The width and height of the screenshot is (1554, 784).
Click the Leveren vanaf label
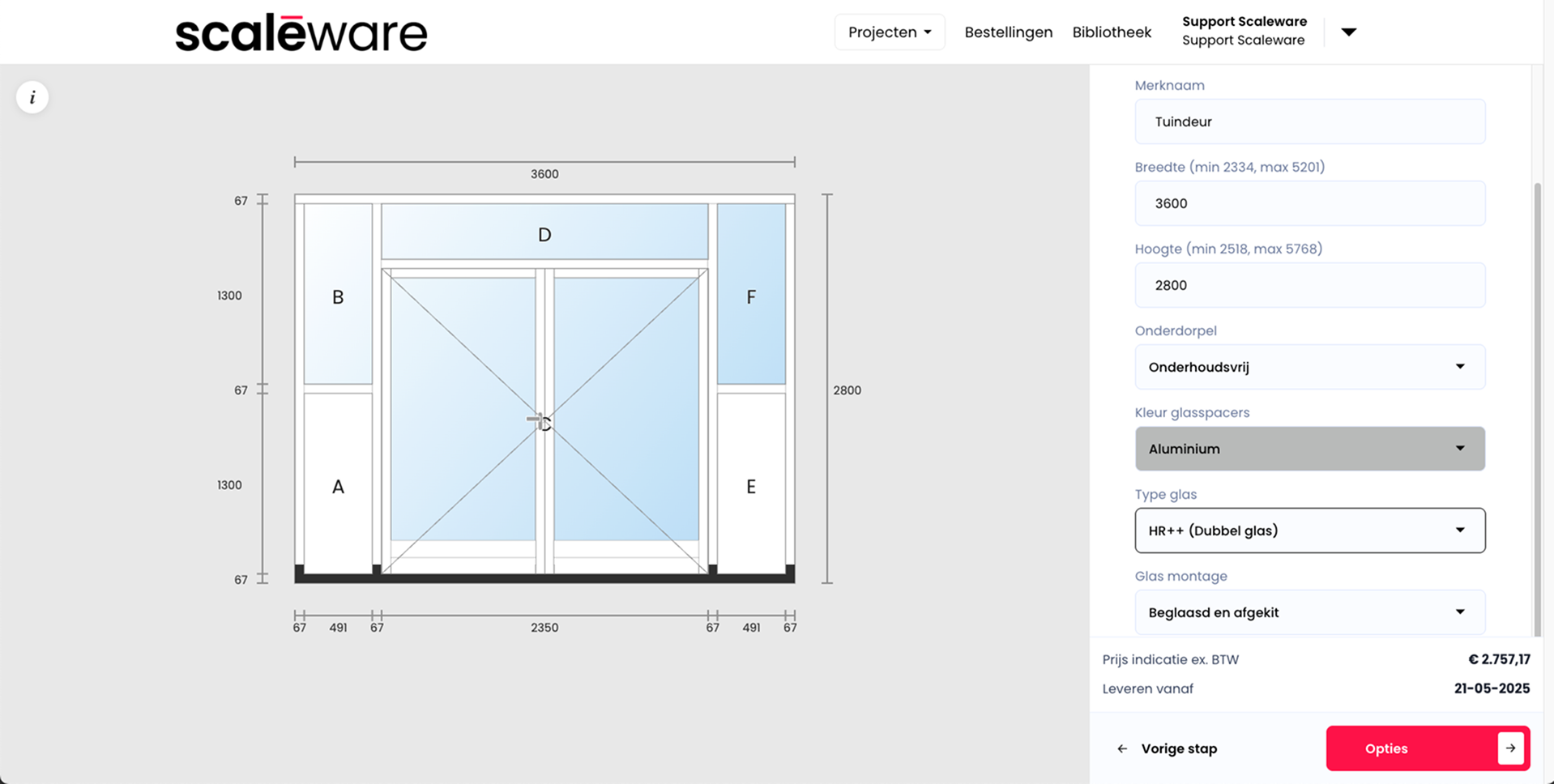pyautogui.click(x=1148, y=688)
